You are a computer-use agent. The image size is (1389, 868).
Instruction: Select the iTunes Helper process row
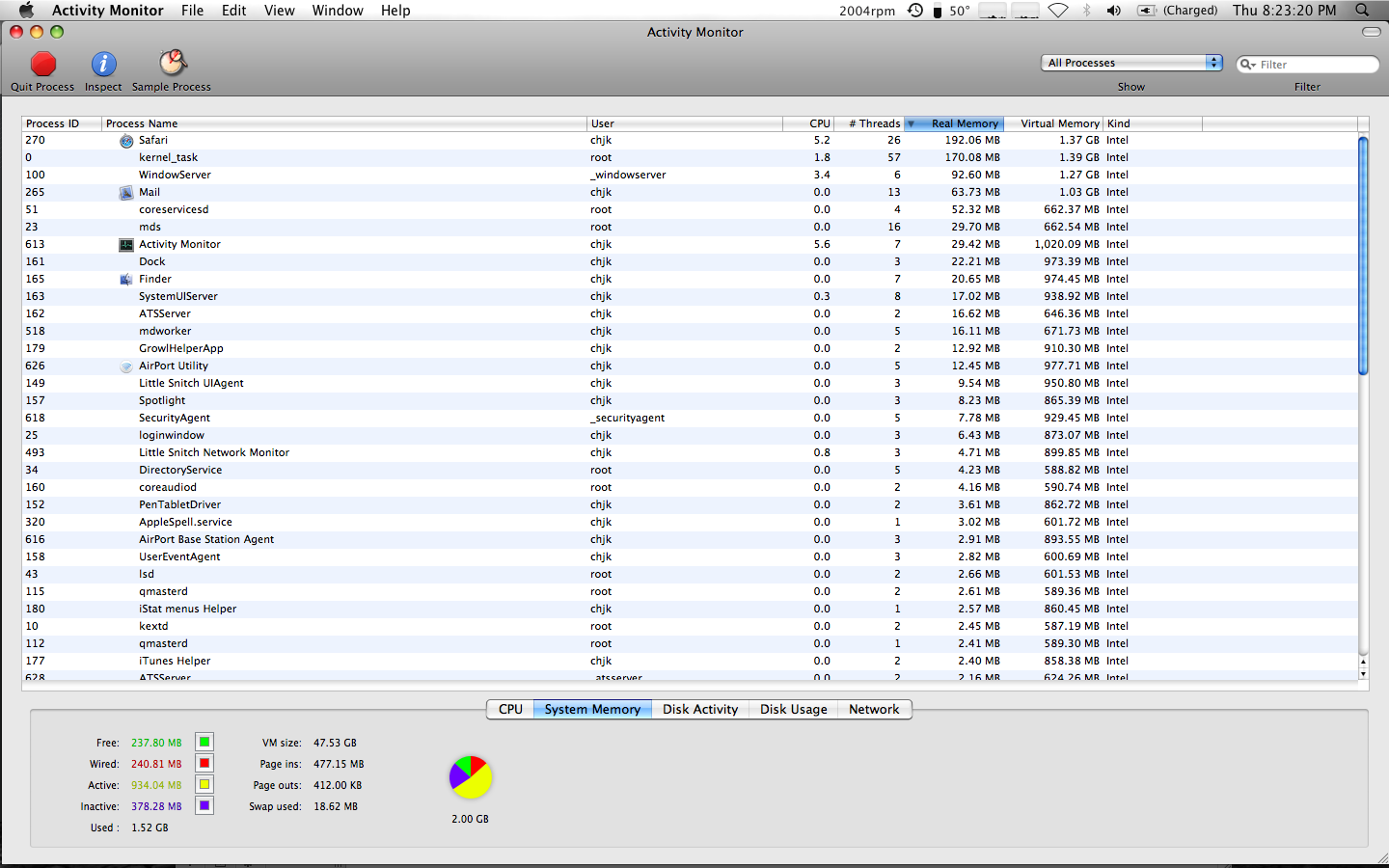coord(690,662)
